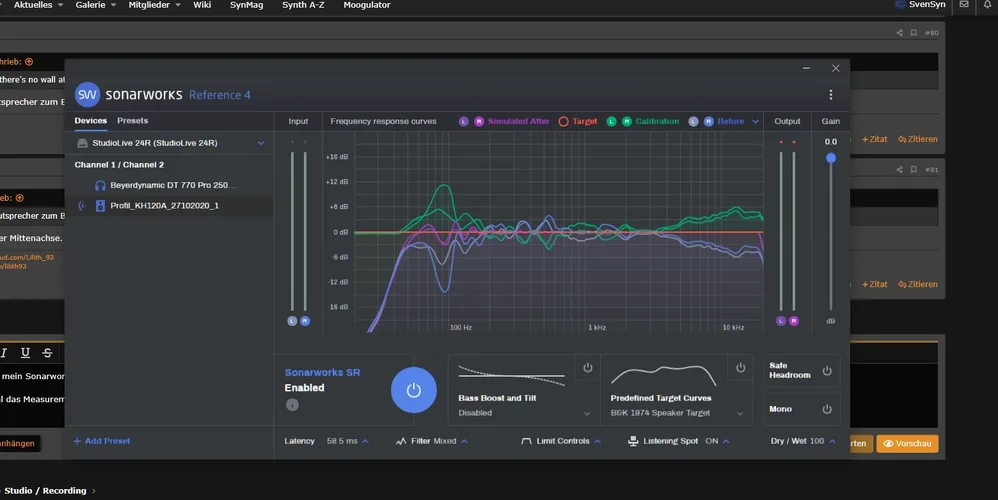Click Add Preset
The image size is (998, 500).
pos(101,441)
